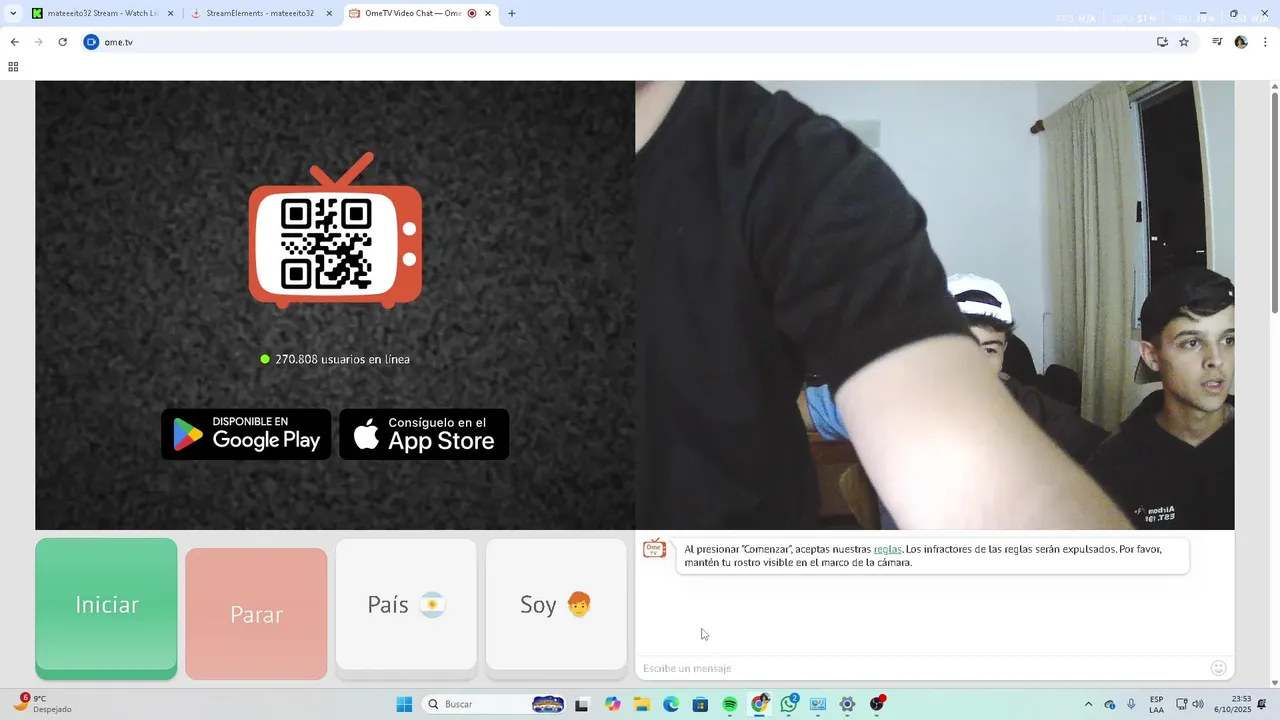Open Copilot from the taskbar
Viewport: 1280px width, 720px height.
point(612,704)
